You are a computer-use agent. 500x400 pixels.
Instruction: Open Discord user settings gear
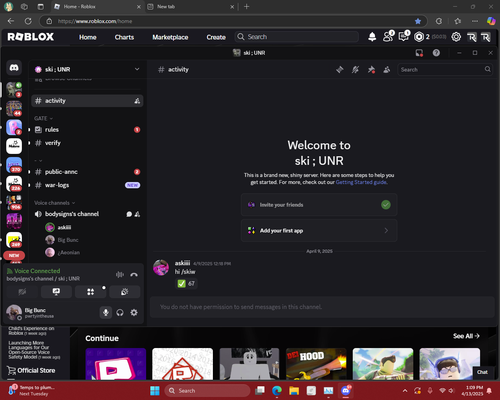(x=134, y=312)
